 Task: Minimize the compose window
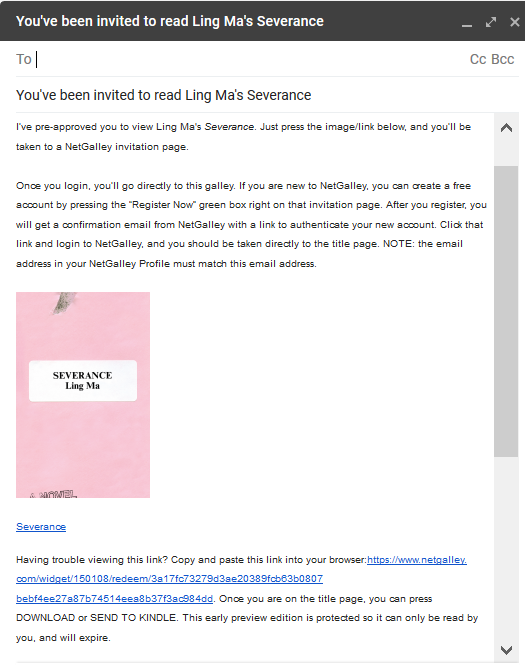(467, 22)
